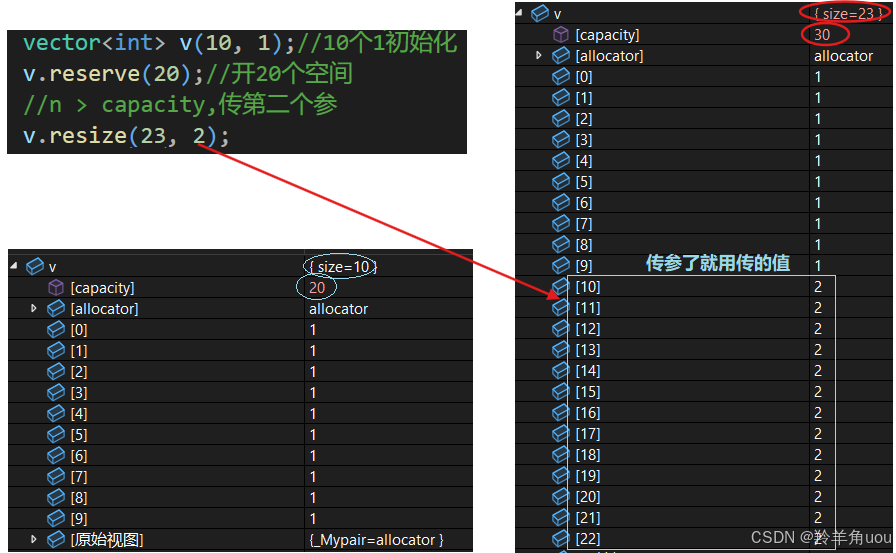Expand the [原始视图] raw view node
The image size is (896, 553).
[x=34, y=539]
